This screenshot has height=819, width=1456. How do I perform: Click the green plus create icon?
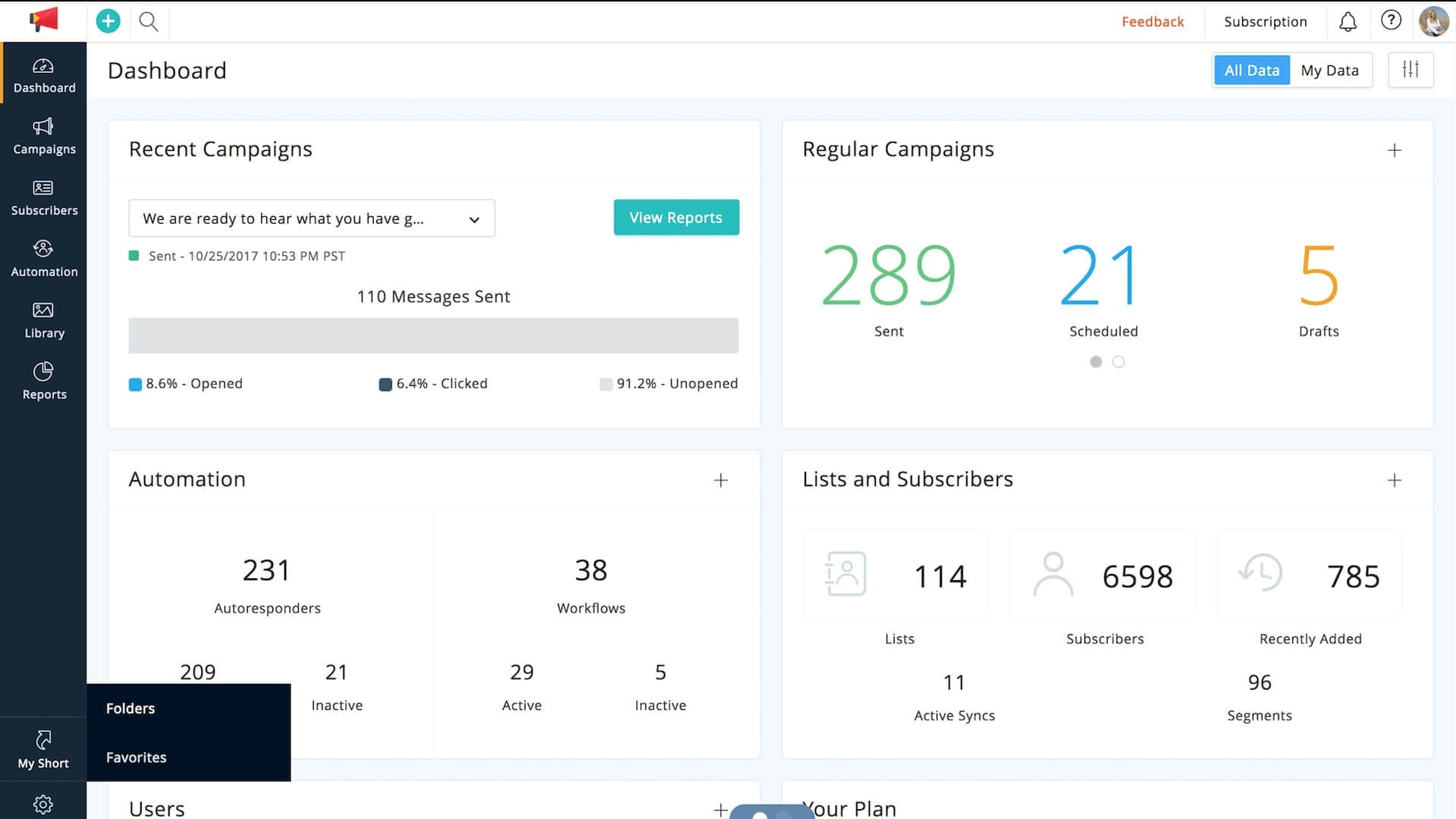[x=108, y=21]
